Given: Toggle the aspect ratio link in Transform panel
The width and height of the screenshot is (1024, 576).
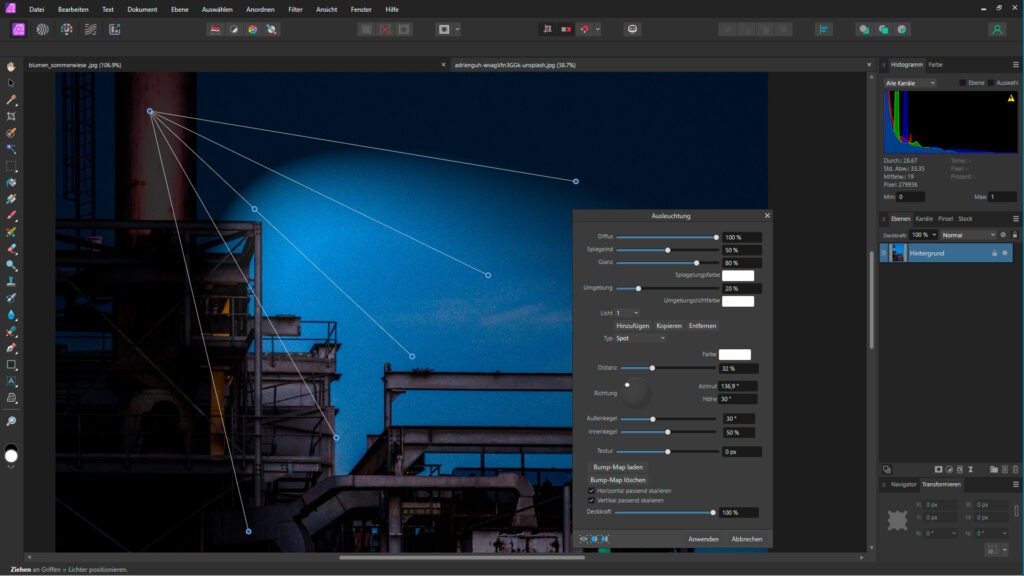Looking at the screenshot, I should click(1016, 510).
